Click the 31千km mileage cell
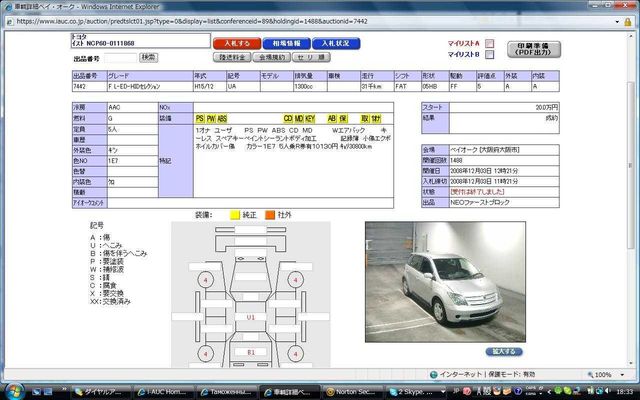Screen dimensions: 640x400 point(377,87)
